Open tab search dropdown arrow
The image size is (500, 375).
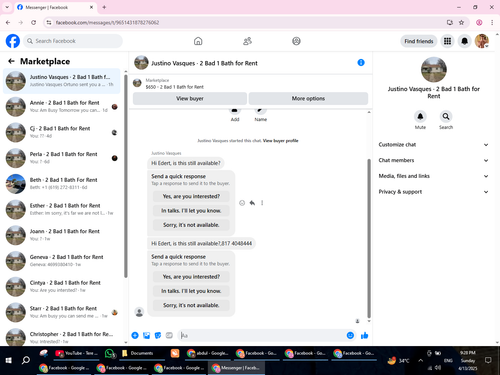click(7, 7)
